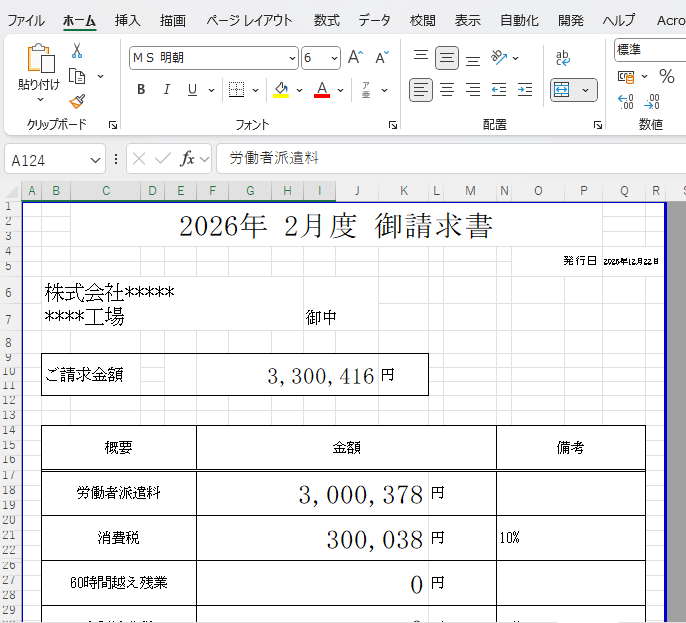Click the Wrap Text icon
Screen dimensions: 686x623
click(563, 58)
